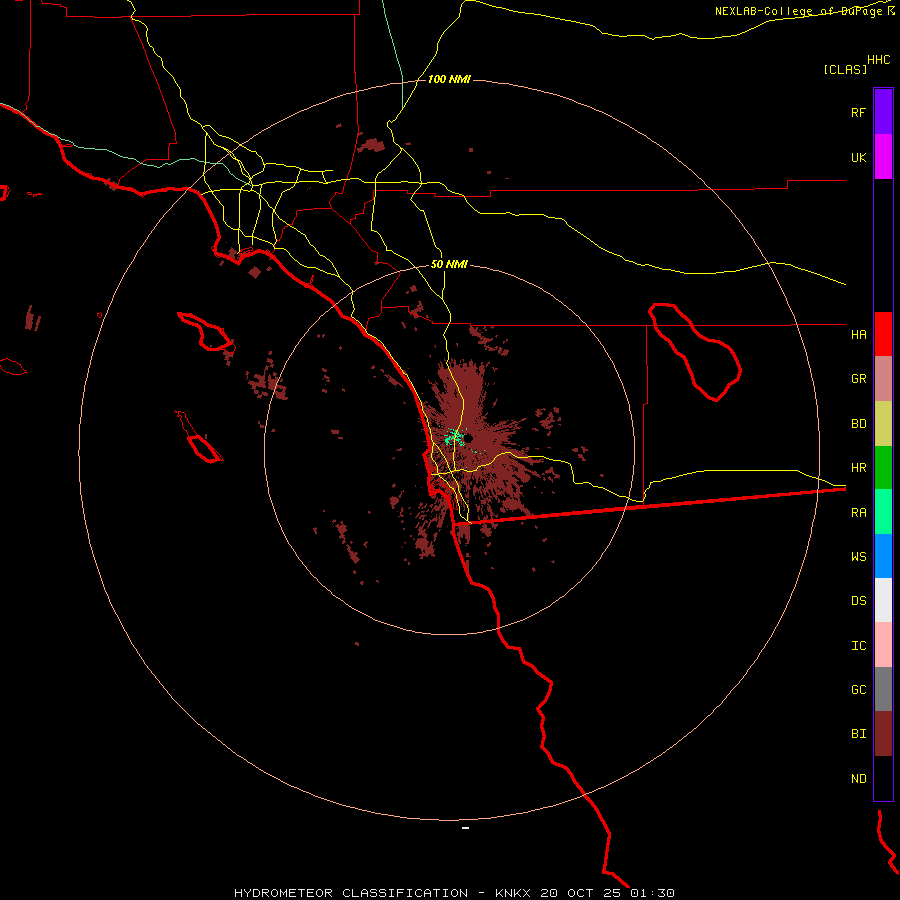Click the BI legend label
The width and height of the screenshot is (900, 900).
click(858, 734)
